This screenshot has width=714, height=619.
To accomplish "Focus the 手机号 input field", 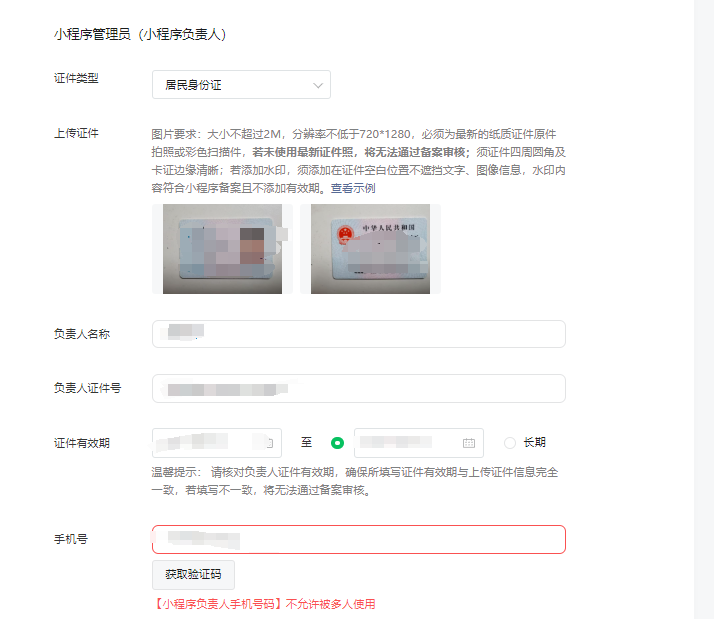I will 359,539.
